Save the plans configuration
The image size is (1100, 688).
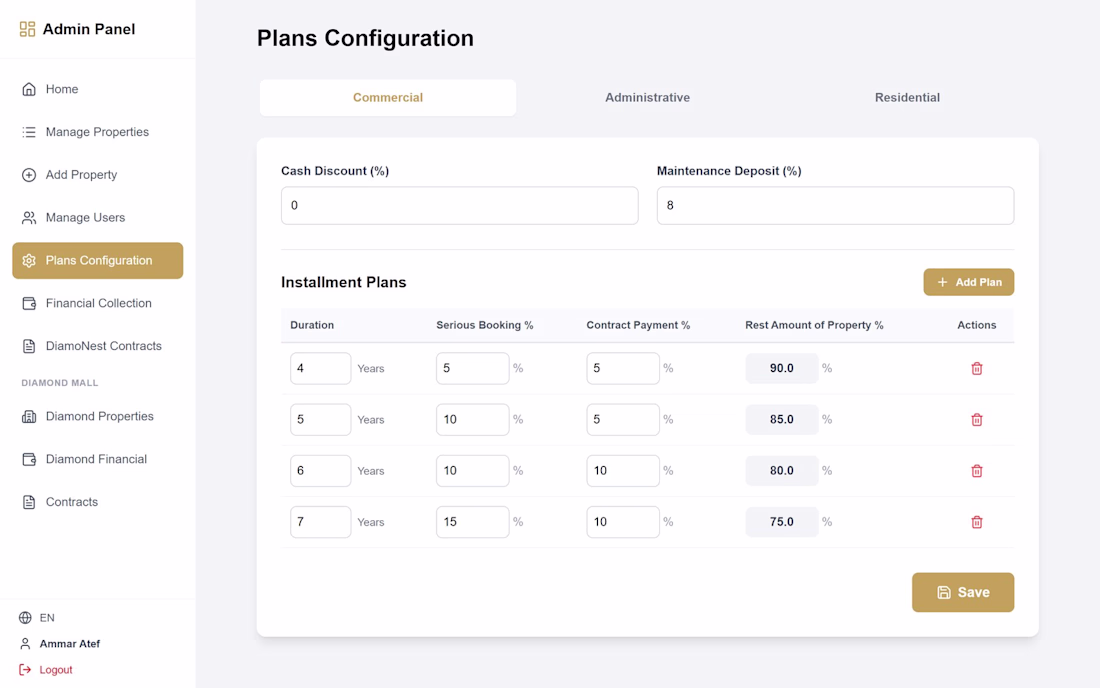click(x=962, y=592)
